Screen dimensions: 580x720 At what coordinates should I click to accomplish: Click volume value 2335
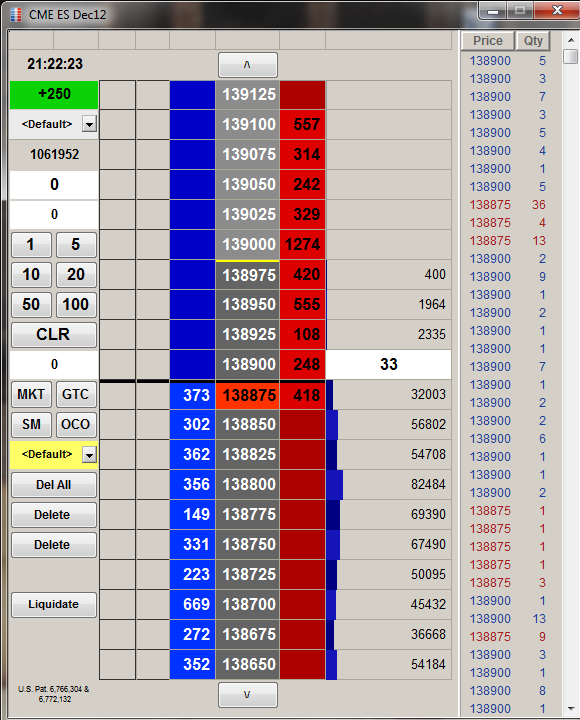pyautogui.click(x=431, y=334)
